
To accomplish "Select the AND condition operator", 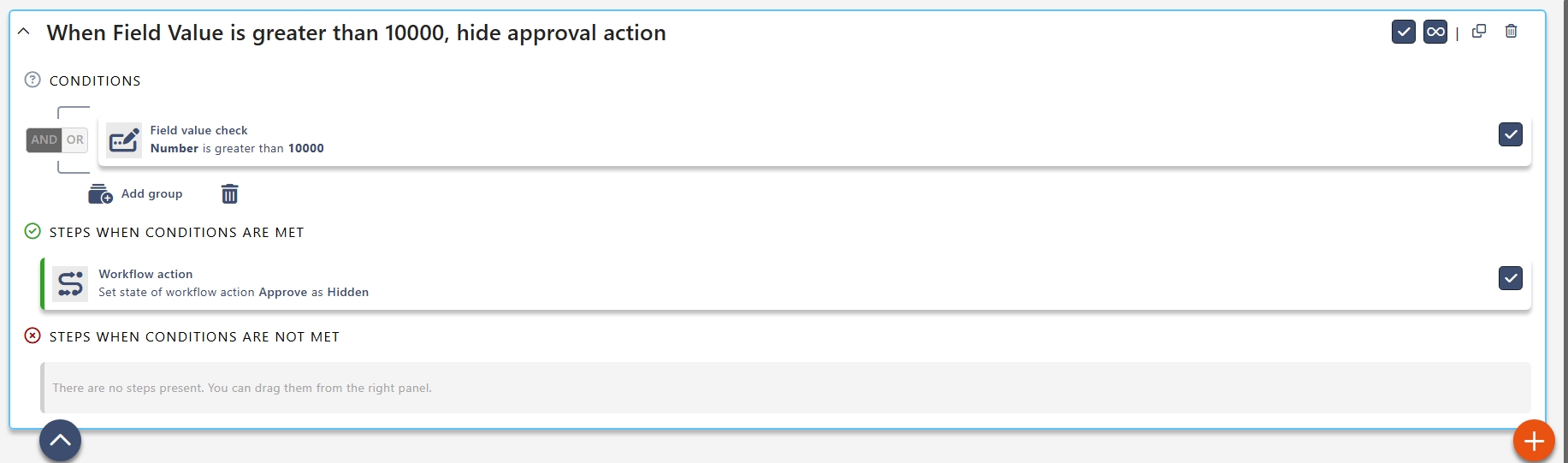I will pyautogui.click(x=44, y=139).
